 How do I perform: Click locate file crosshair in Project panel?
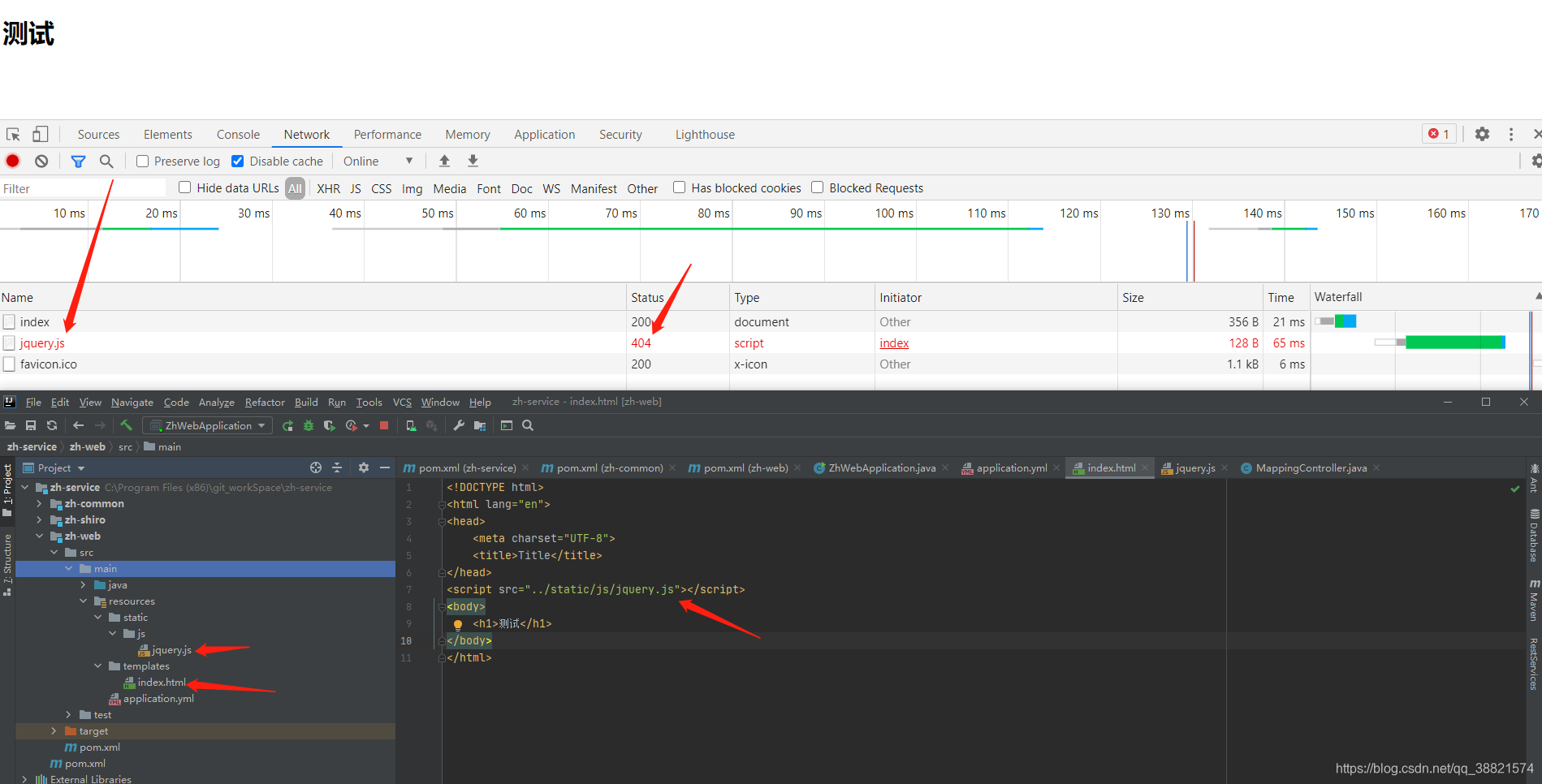[x=316, y=467]
